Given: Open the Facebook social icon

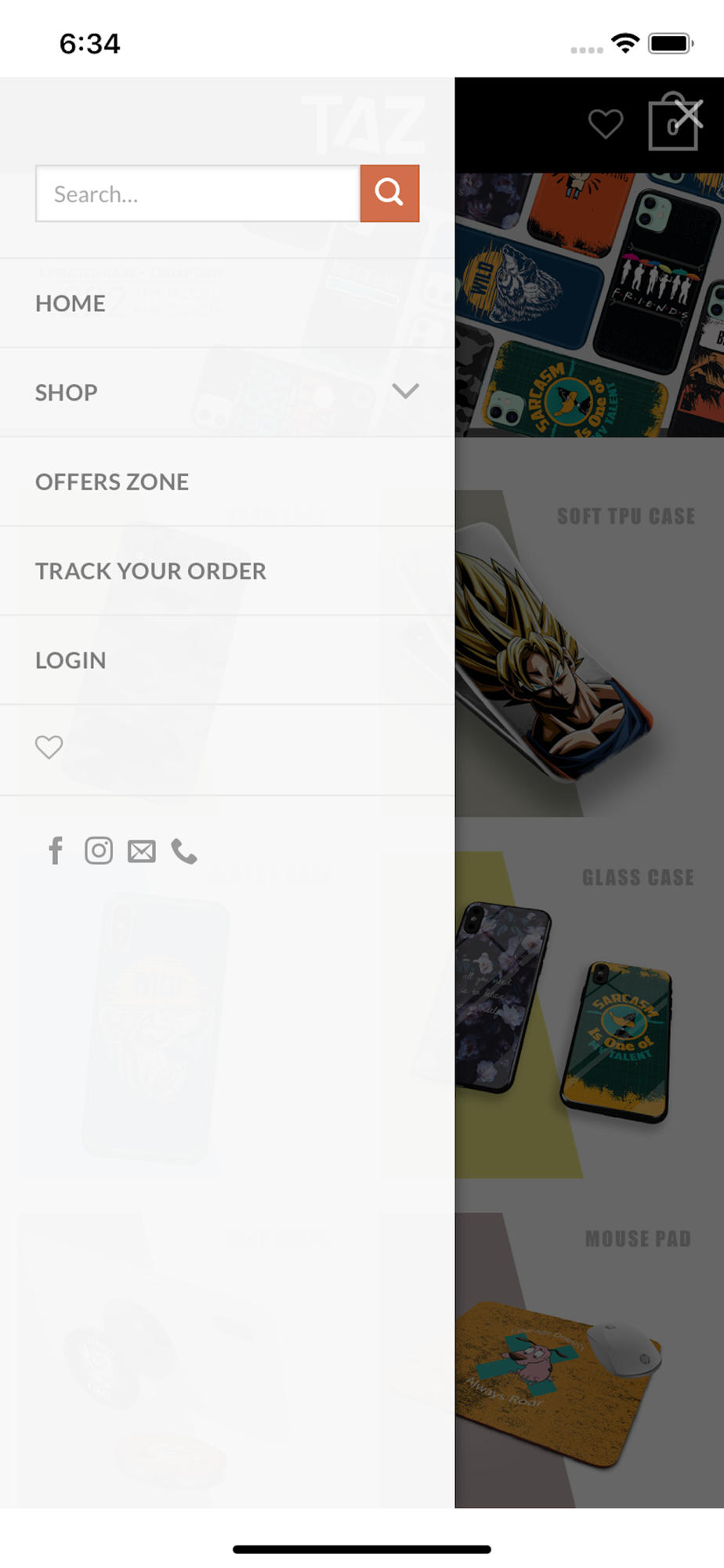Looking at the screenshot, I should 56,851.
